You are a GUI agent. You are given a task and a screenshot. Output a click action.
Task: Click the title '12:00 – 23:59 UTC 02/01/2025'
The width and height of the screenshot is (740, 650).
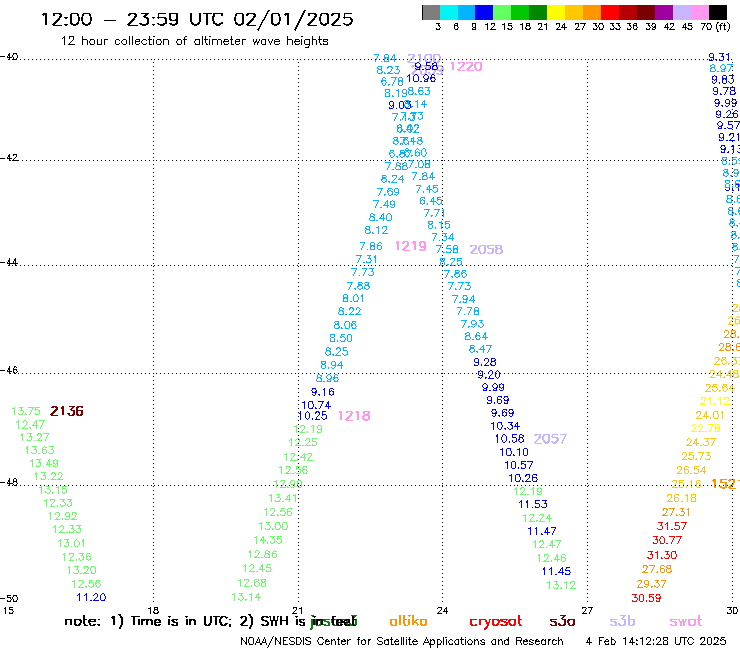(x=197, y=19)
